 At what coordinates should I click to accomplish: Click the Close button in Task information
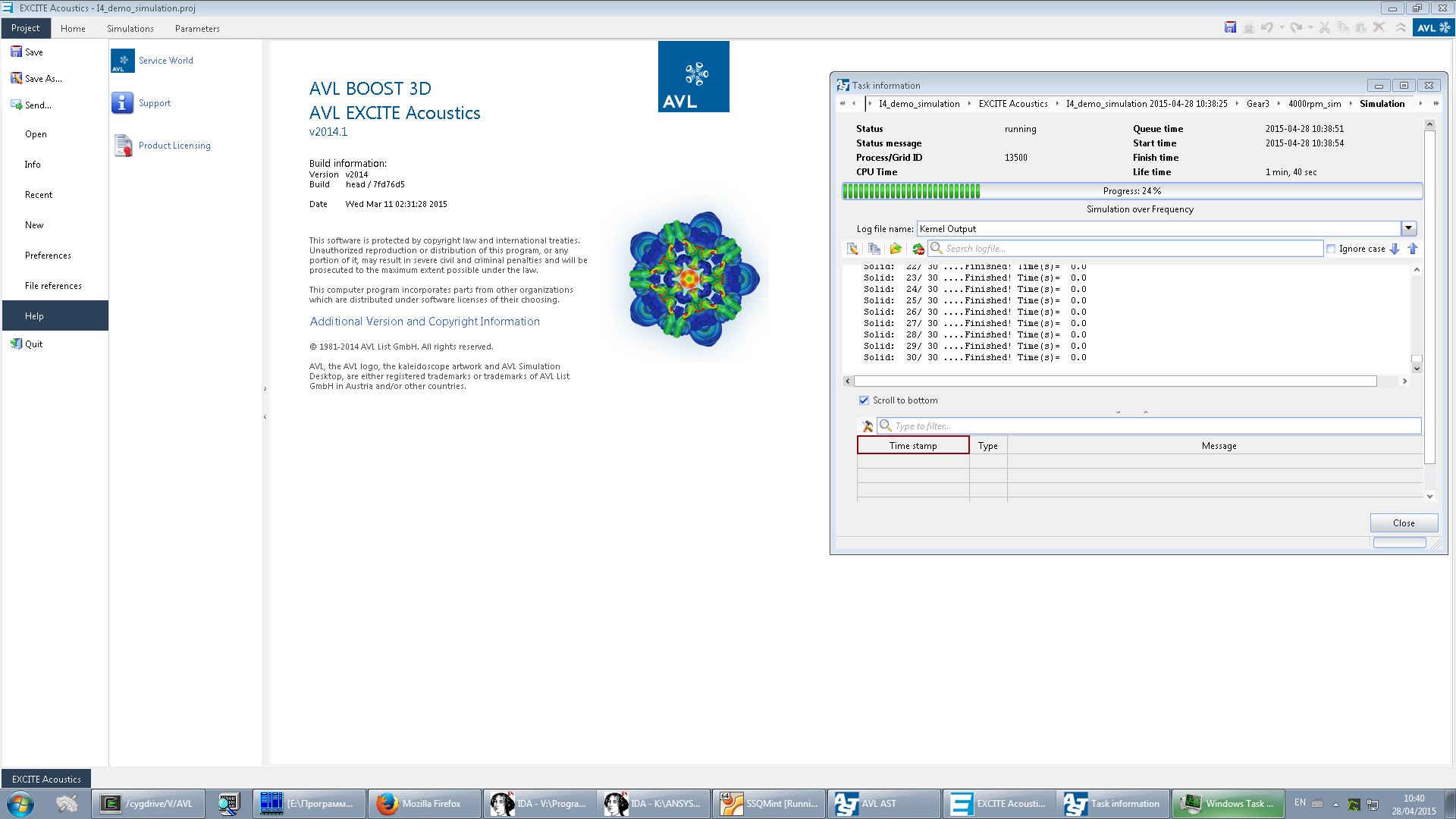click(1404, 523)
